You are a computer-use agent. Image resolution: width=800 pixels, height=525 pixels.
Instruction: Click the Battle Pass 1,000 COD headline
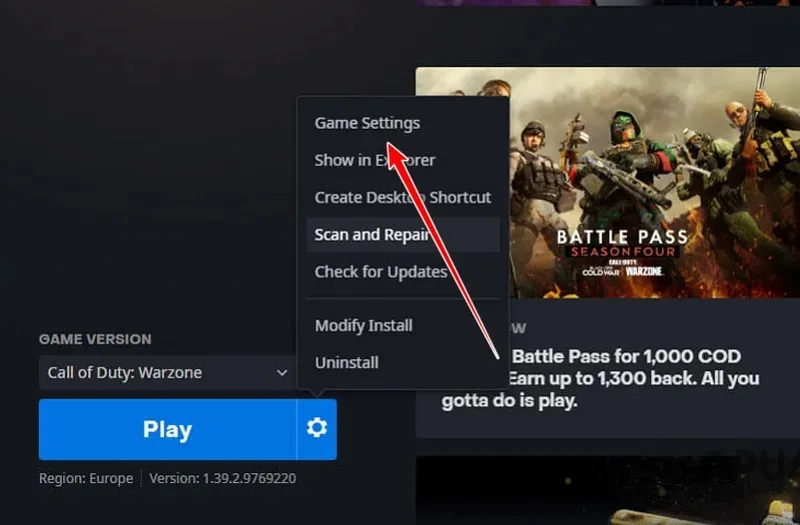click(599, 378)
